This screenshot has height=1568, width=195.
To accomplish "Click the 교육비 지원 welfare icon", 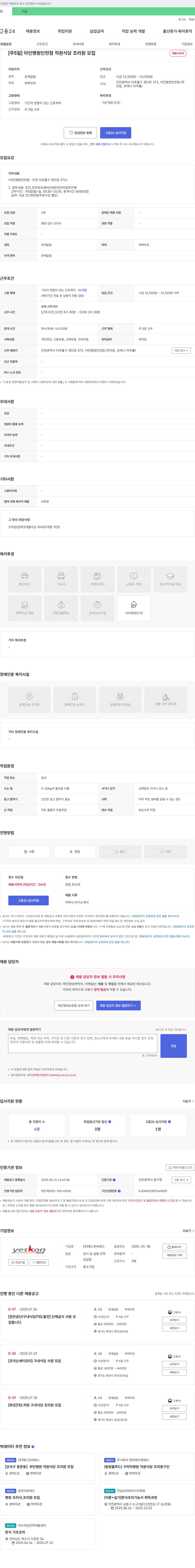I will tap(134, 580).
